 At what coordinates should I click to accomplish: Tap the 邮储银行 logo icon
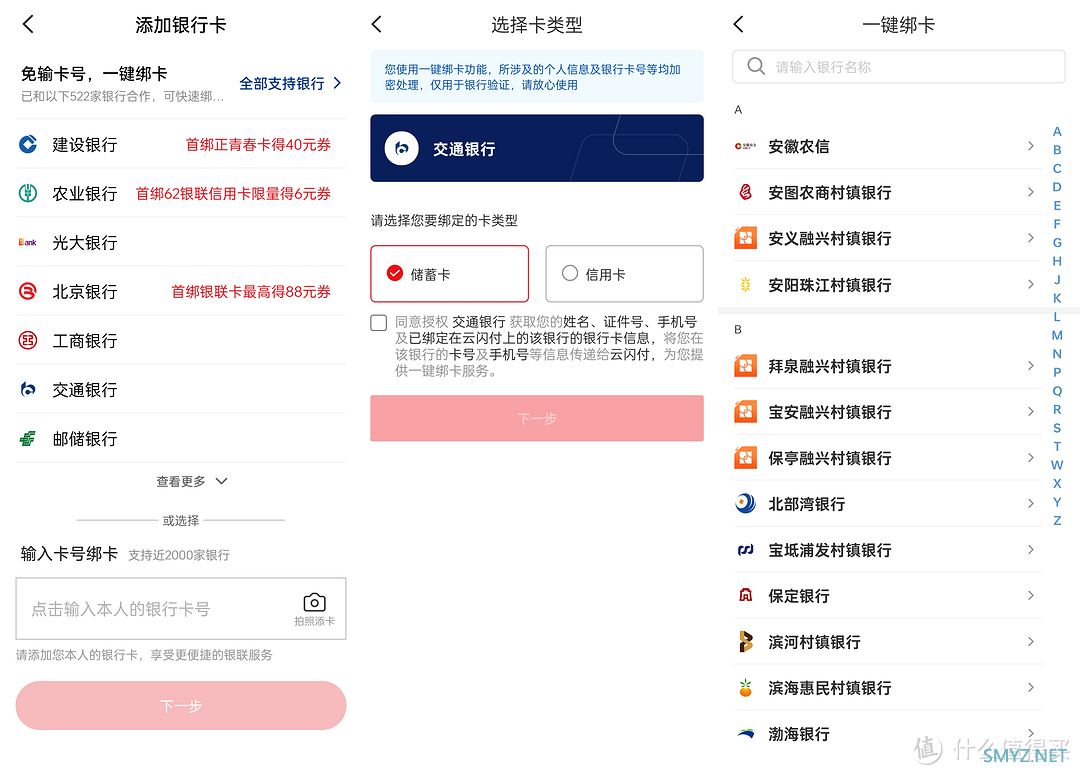pos(28,439)
